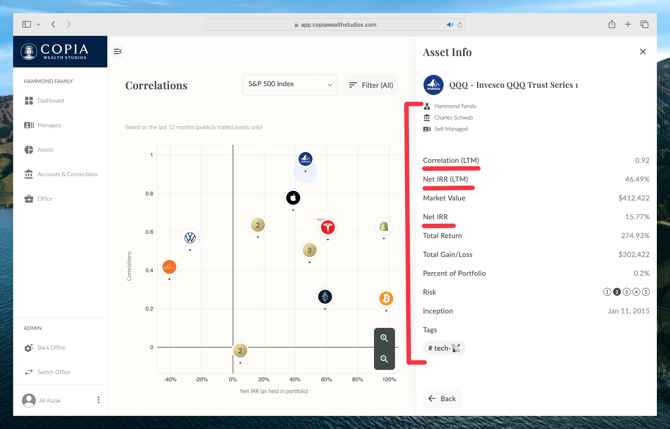Open Switch Office in the admin section

tap(53, 372)
